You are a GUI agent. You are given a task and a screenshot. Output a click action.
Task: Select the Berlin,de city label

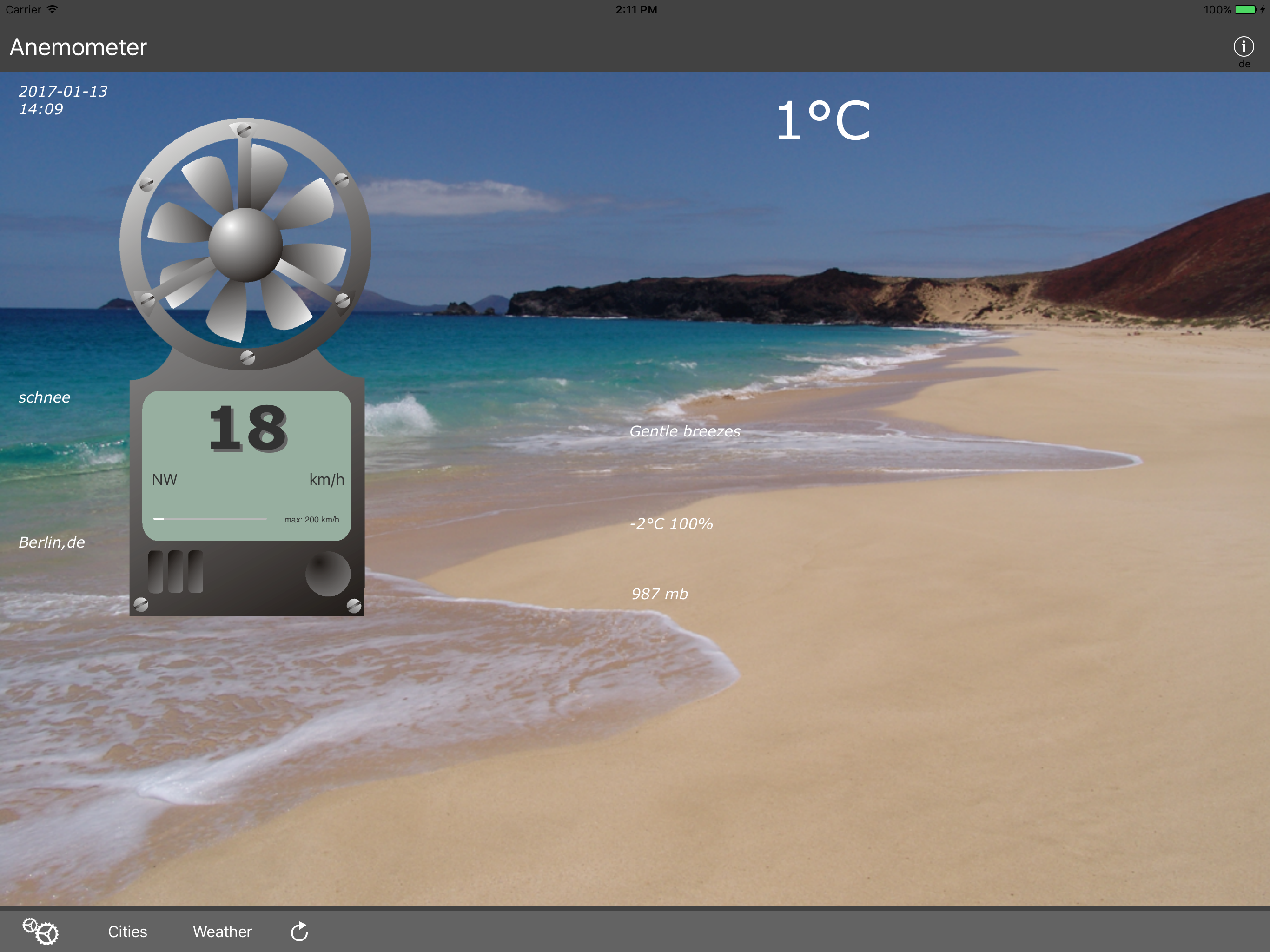[x=52, y=542]
